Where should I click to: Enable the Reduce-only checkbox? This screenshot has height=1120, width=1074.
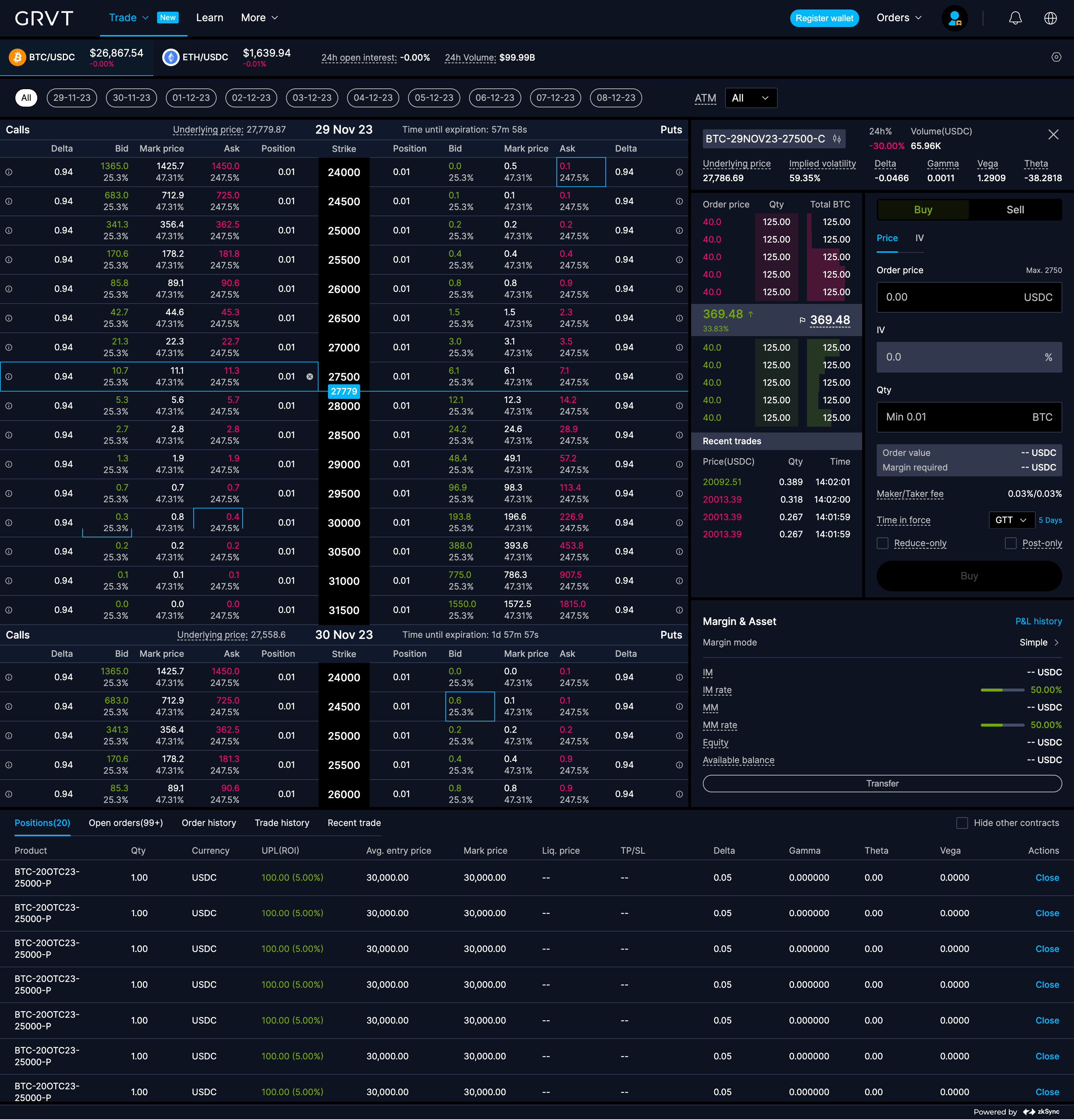883,544
